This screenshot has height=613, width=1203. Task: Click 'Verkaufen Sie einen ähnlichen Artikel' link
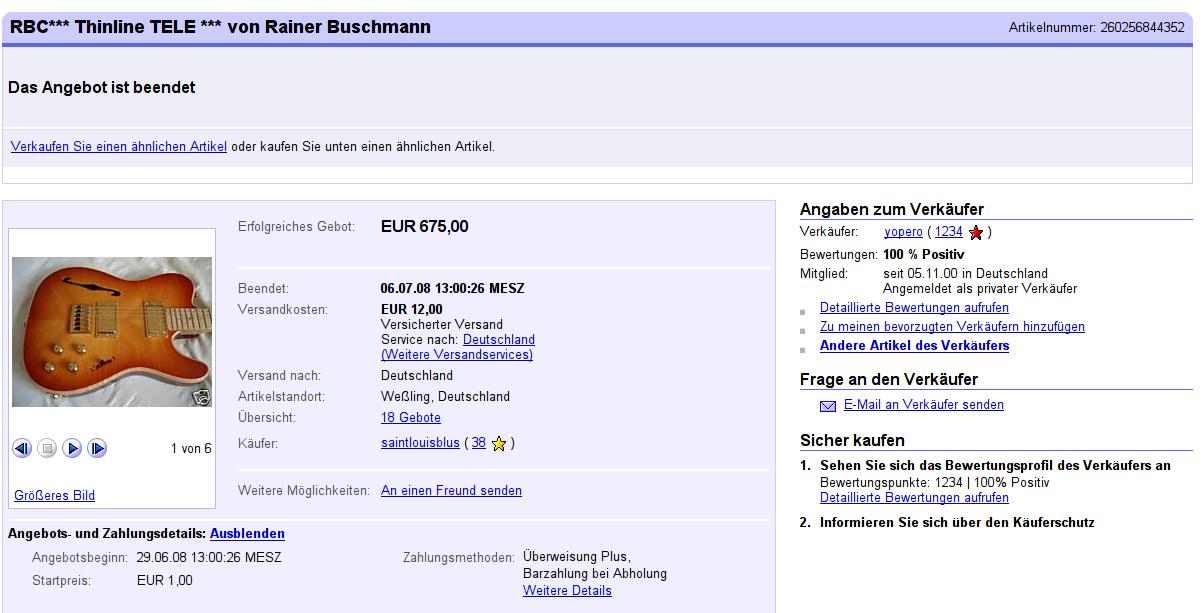(x=119, y=146)
